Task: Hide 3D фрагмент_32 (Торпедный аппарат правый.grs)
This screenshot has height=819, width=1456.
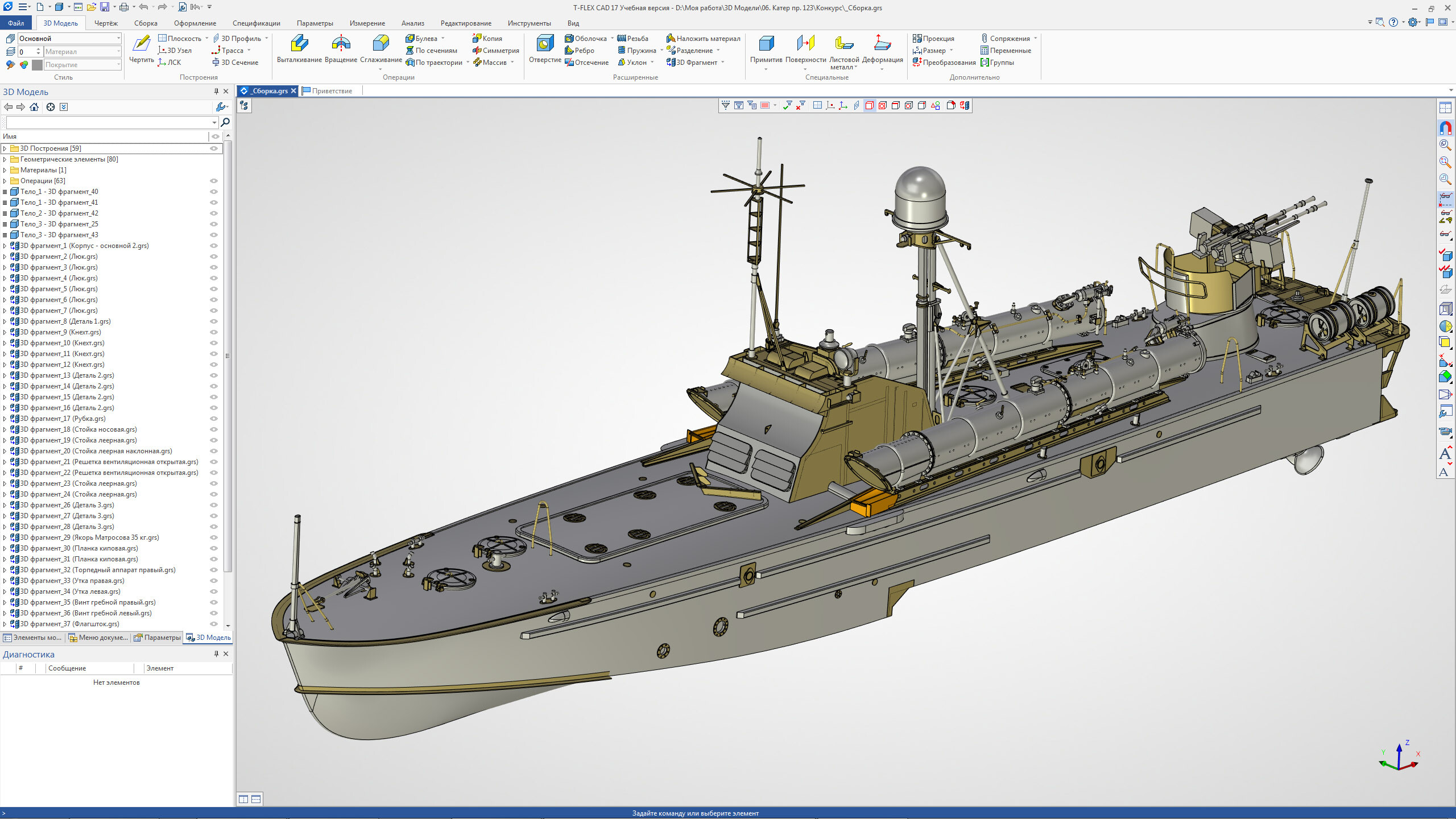Action: pos(214,570)
